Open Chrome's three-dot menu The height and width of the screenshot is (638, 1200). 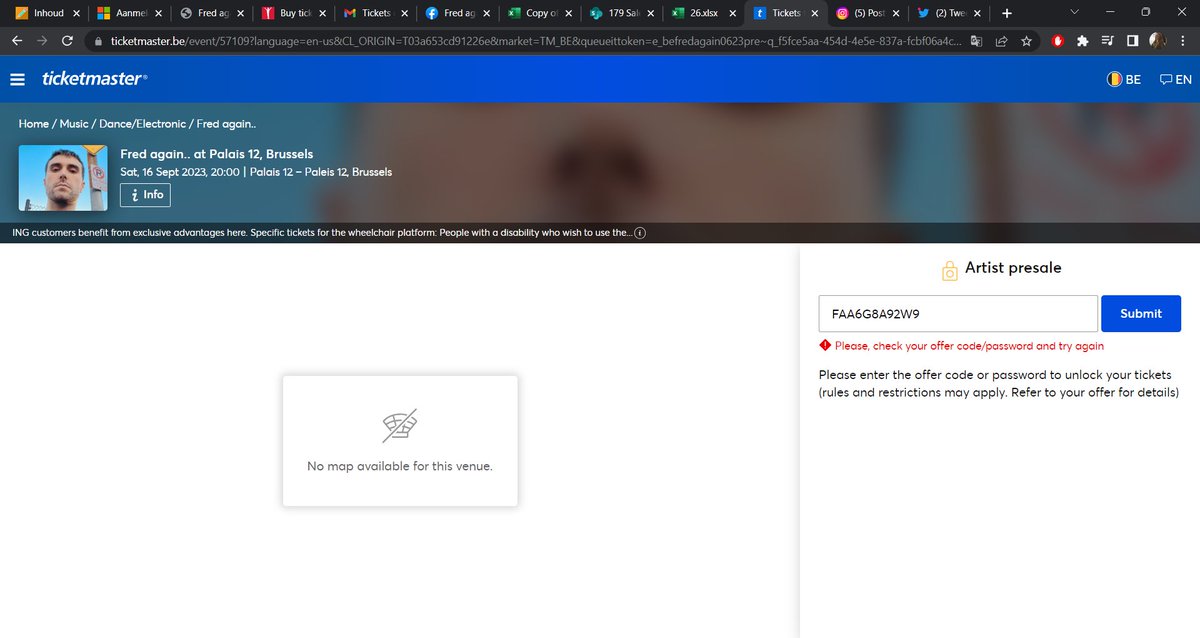tap(1182, 41)
